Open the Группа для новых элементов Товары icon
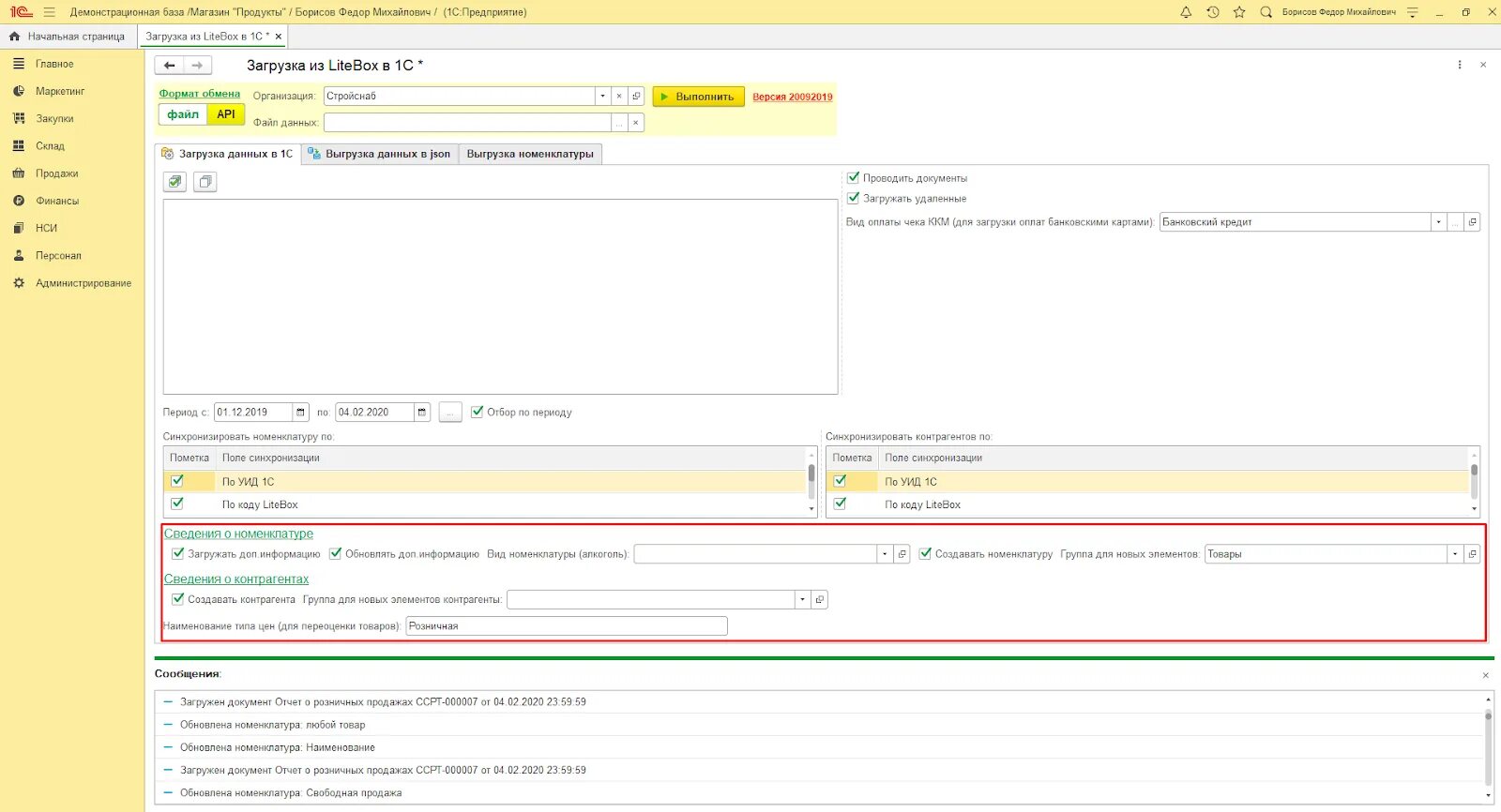Image resolution: width=1501 pixels, height=812 pixels. coord(1472,554)
